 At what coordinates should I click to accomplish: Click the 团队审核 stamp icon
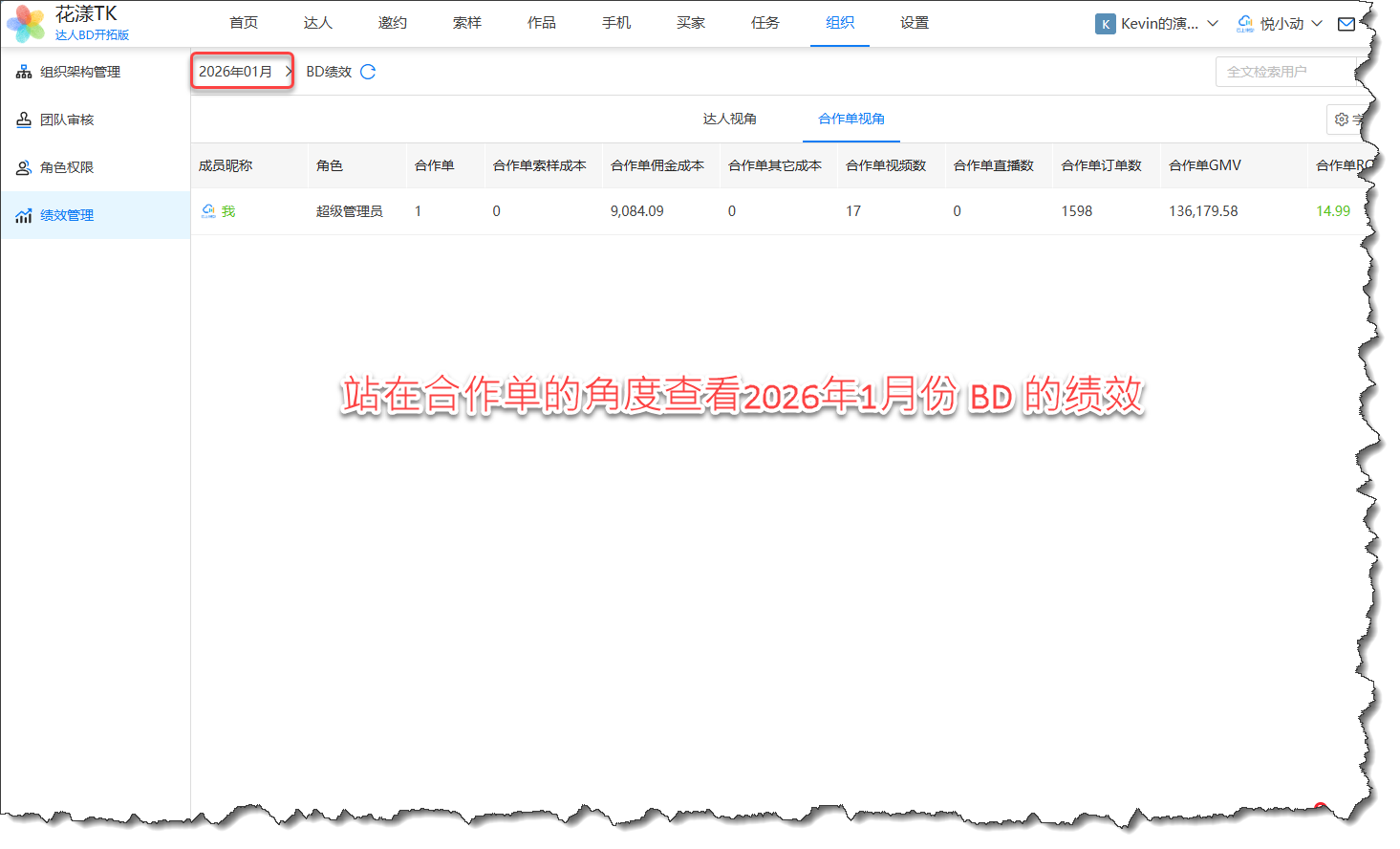coord(24,120)
